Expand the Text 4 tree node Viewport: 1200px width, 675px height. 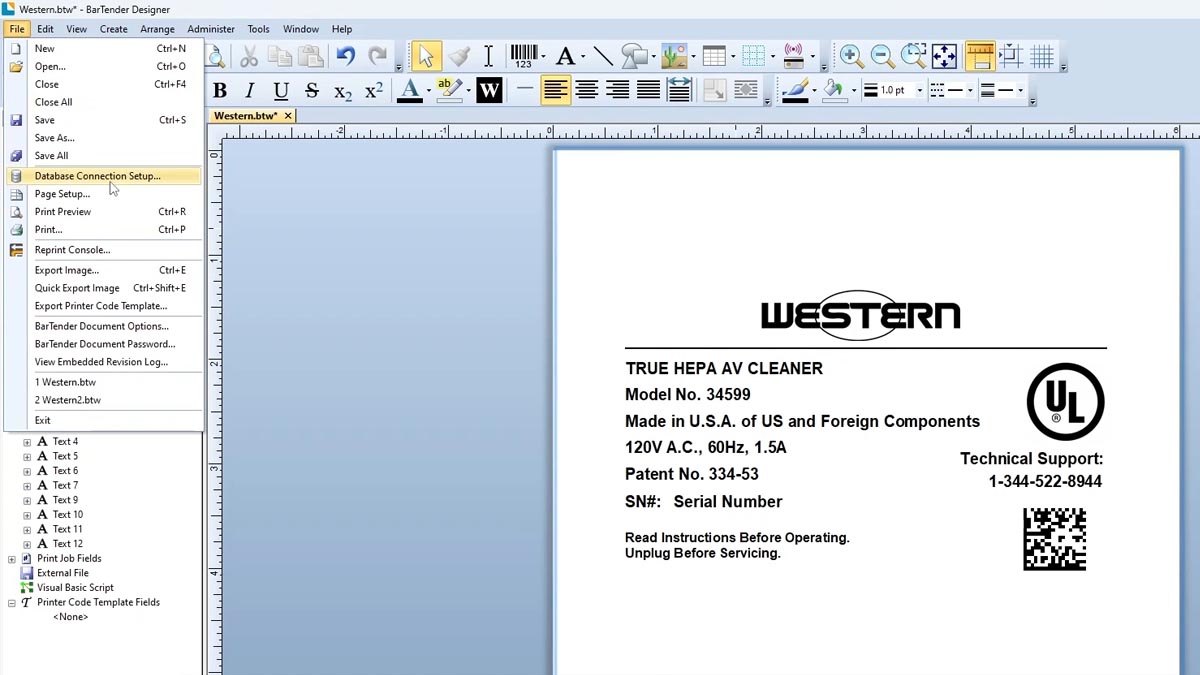(27, 442)
